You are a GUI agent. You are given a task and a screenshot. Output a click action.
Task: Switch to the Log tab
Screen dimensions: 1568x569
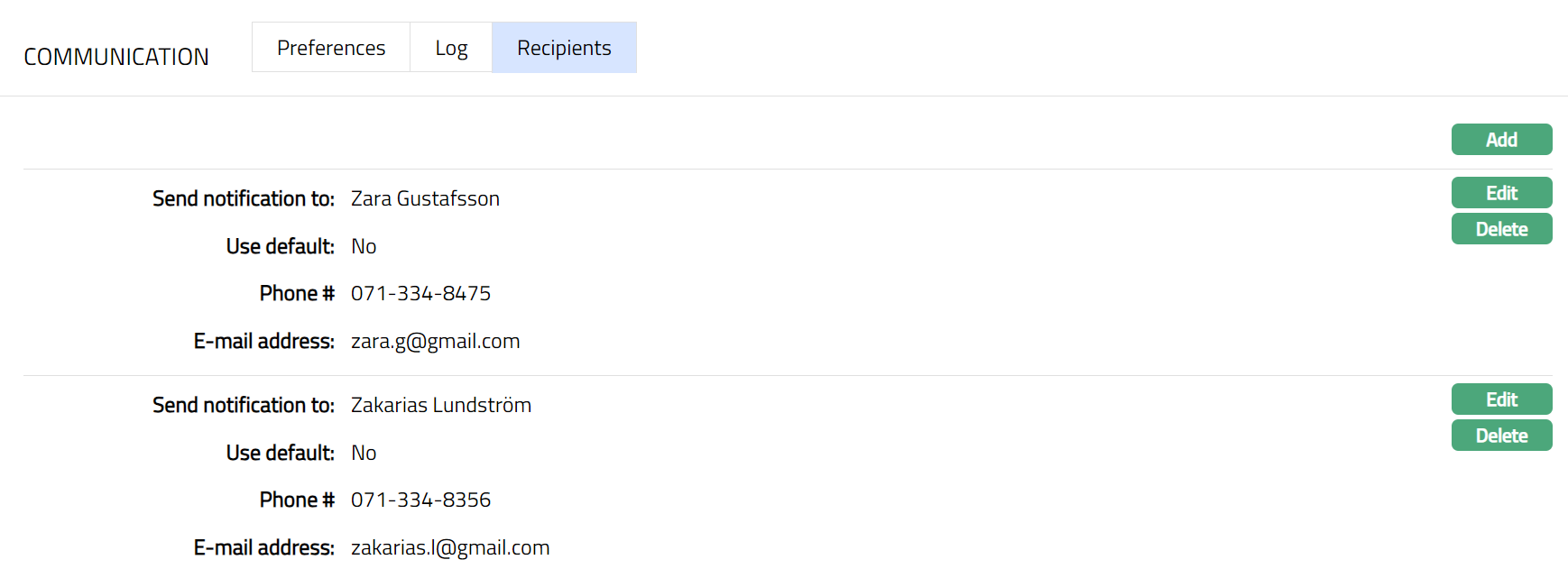pos(451,48)
